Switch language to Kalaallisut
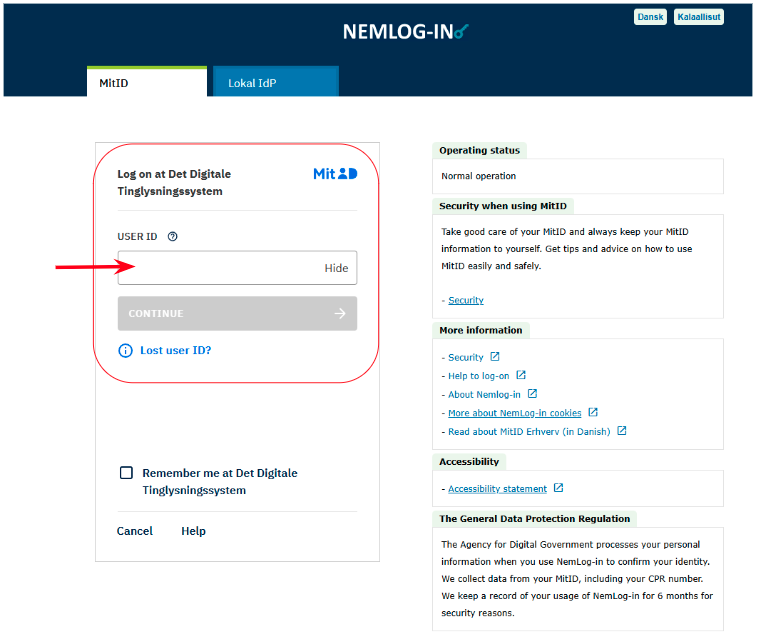The height and width of the screenshot is (638, 757). 699,17
